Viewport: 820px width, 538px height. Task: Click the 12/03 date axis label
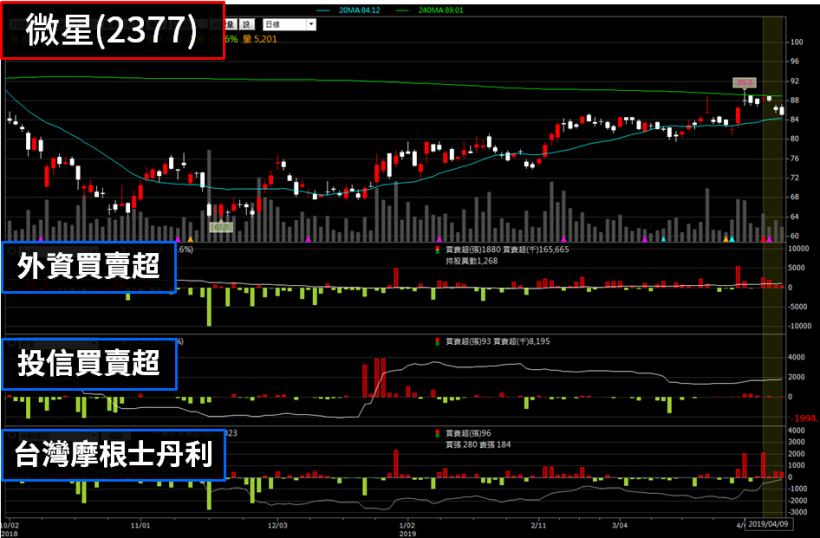tap(278, 524)
